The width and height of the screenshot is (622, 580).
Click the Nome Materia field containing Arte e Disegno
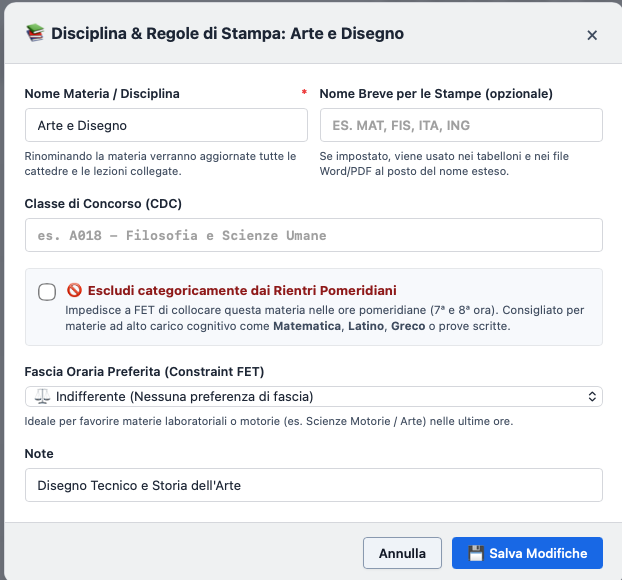(166, 125)
